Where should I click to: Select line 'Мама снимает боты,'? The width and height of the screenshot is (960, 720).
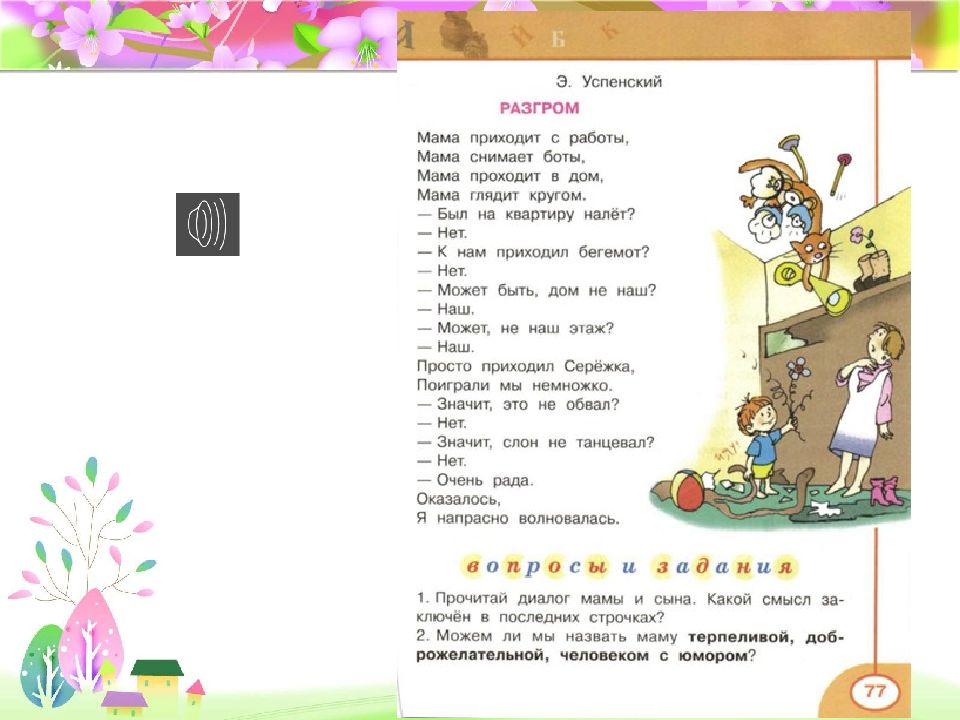coord(501,157)
